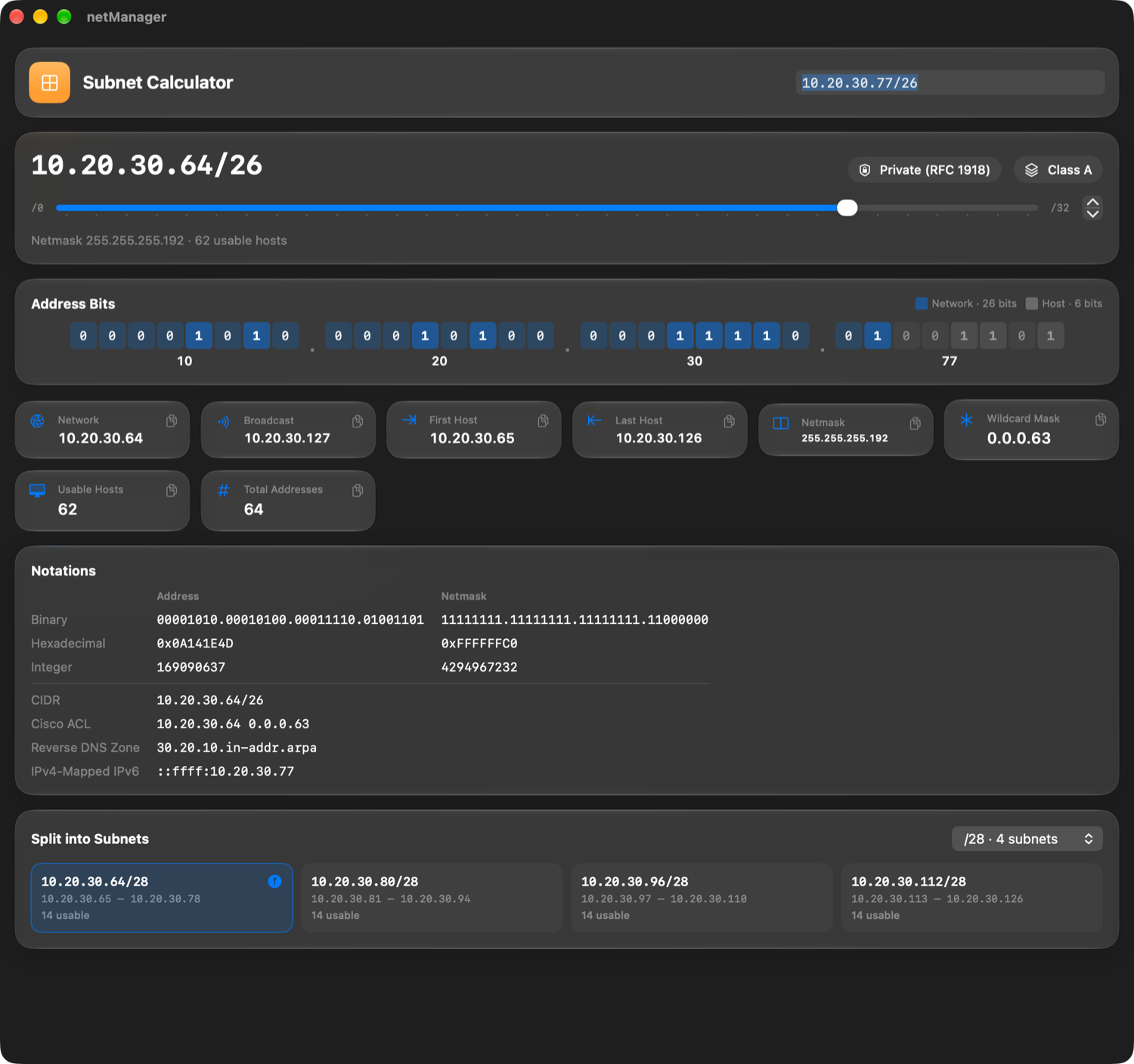This screenshot has height=1064, width=1134.
Task: Copy the Broadcast address value
Action: tap(358, 420)
